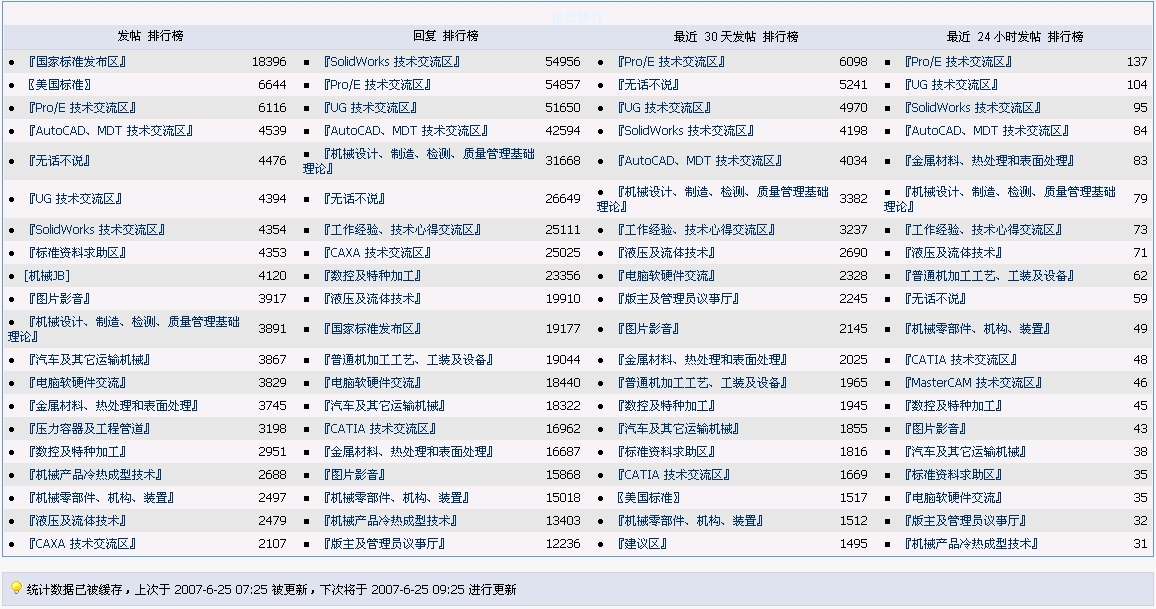Image resolution: width=1156 pixels, height=609 pixels.
Task: Open 『无话不说』 in row with 5241
Action: coord(648,85)
